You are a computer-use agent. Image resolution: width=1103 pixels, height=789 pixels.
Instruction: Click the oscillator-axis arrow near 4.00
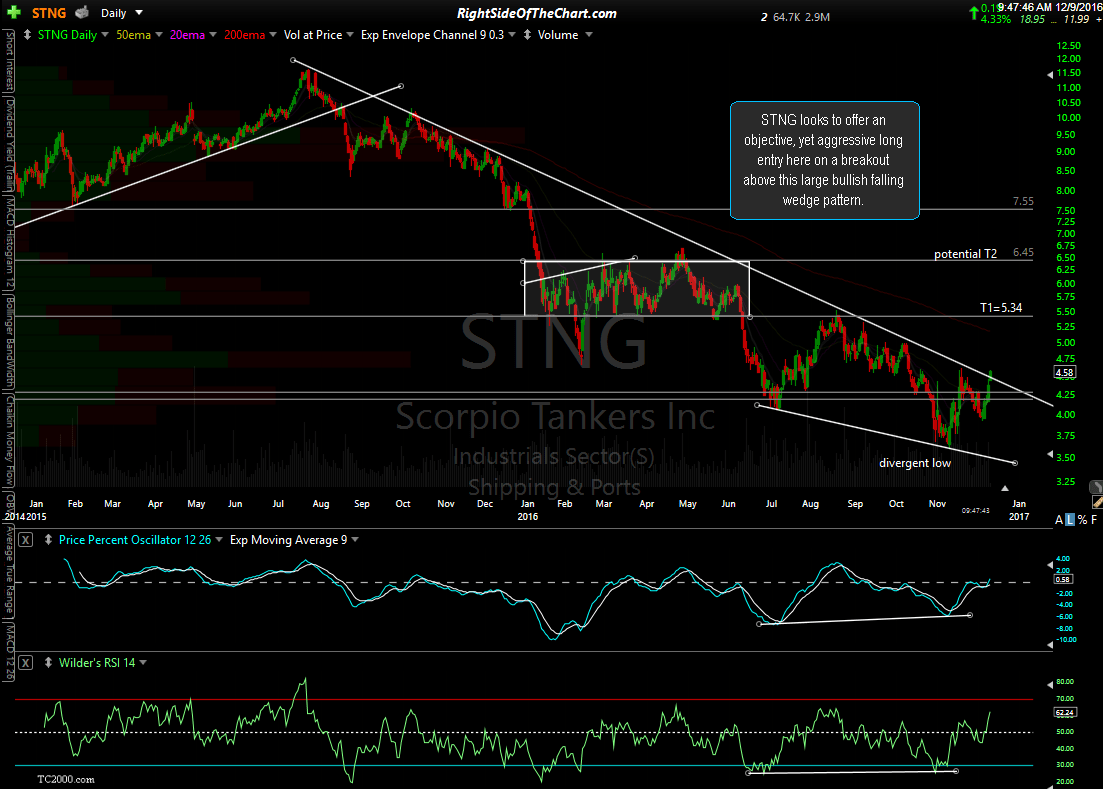1050,565
